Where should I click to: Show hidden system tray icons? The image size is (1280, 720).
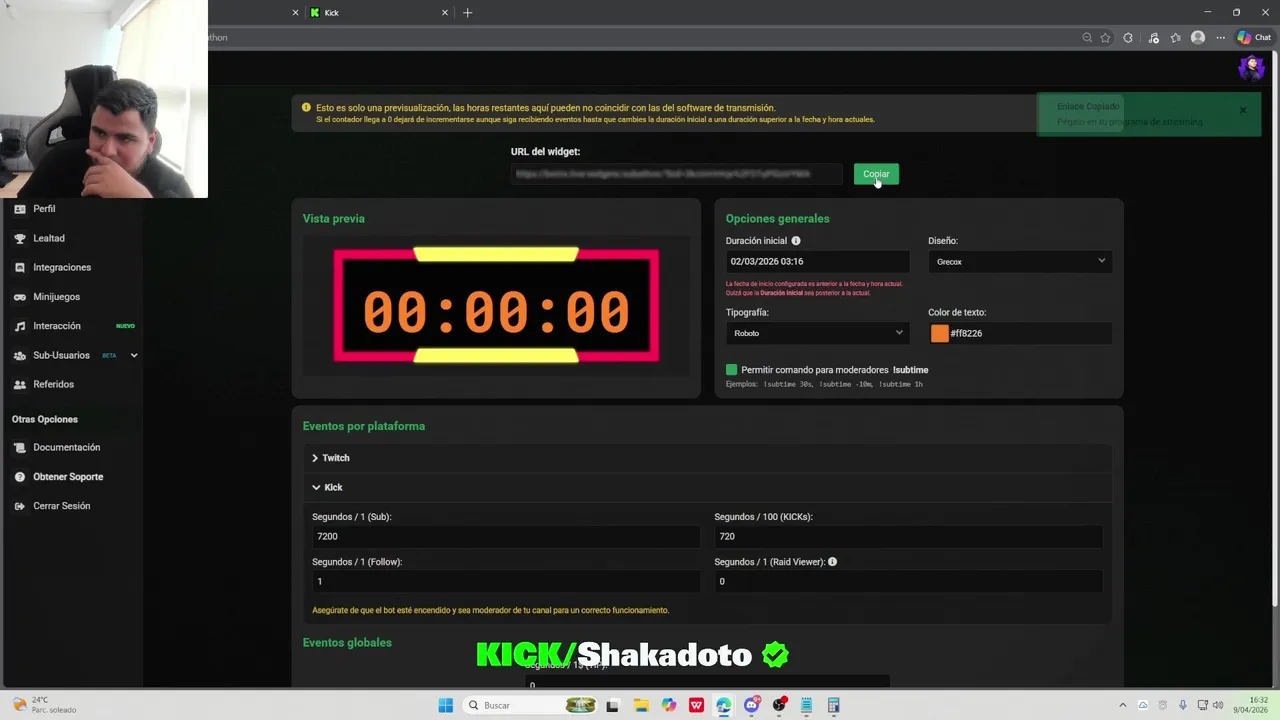1122,705
